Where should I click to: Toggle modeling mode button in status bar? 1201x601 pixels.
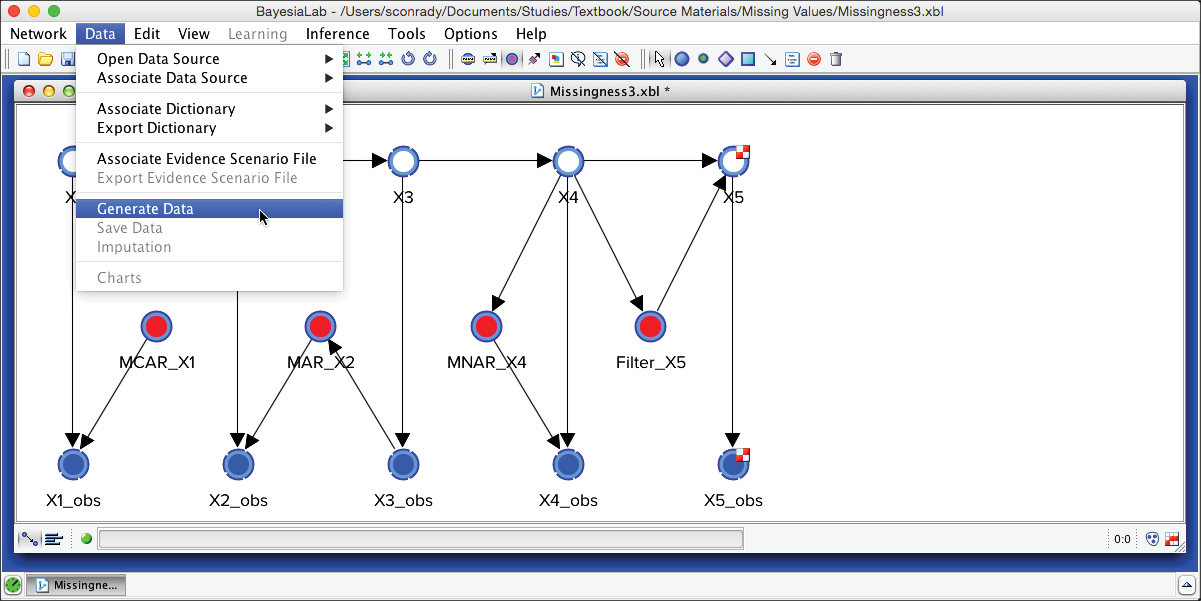[30, 539]
